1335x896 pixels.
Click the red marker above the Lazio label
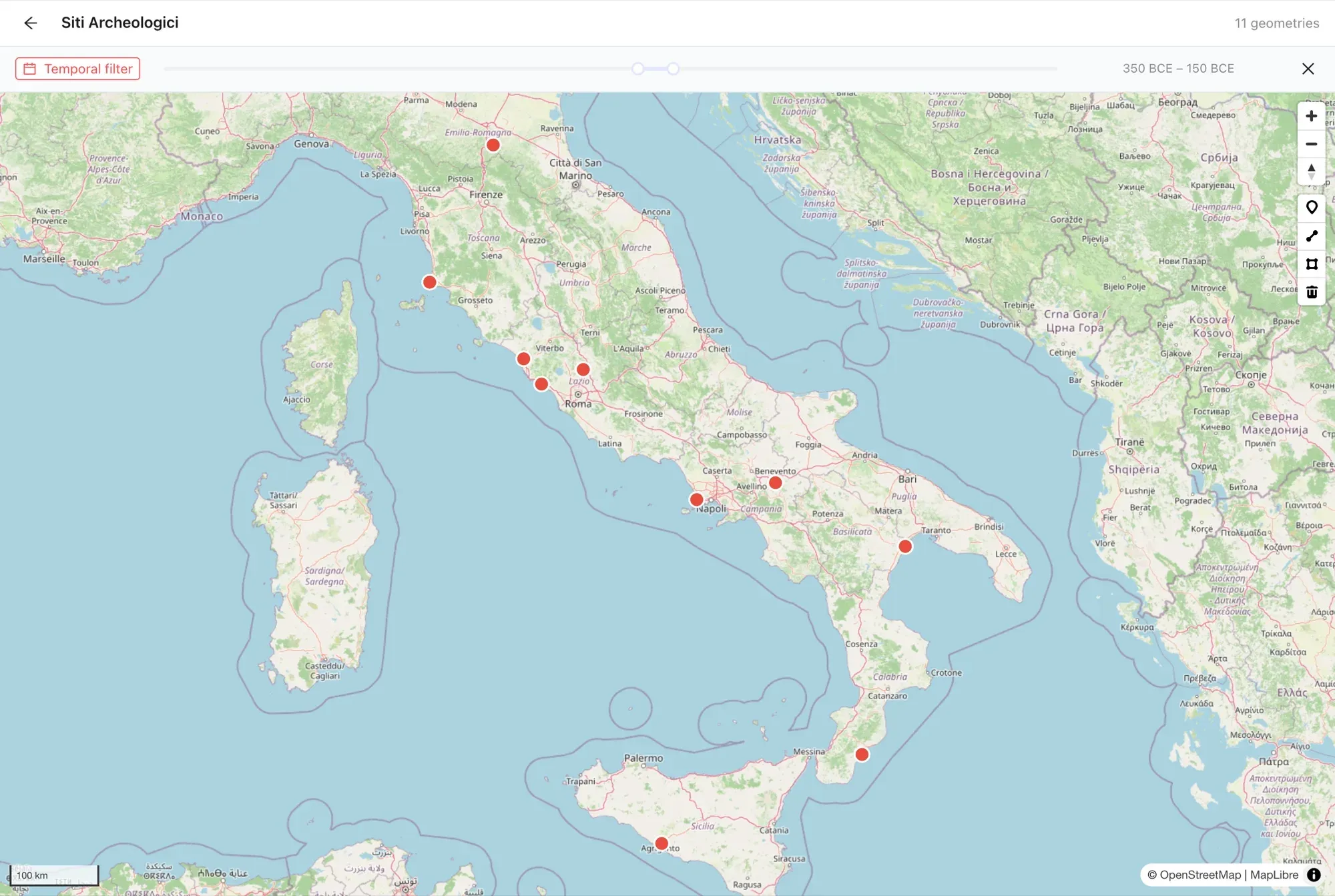pos(583,369)
